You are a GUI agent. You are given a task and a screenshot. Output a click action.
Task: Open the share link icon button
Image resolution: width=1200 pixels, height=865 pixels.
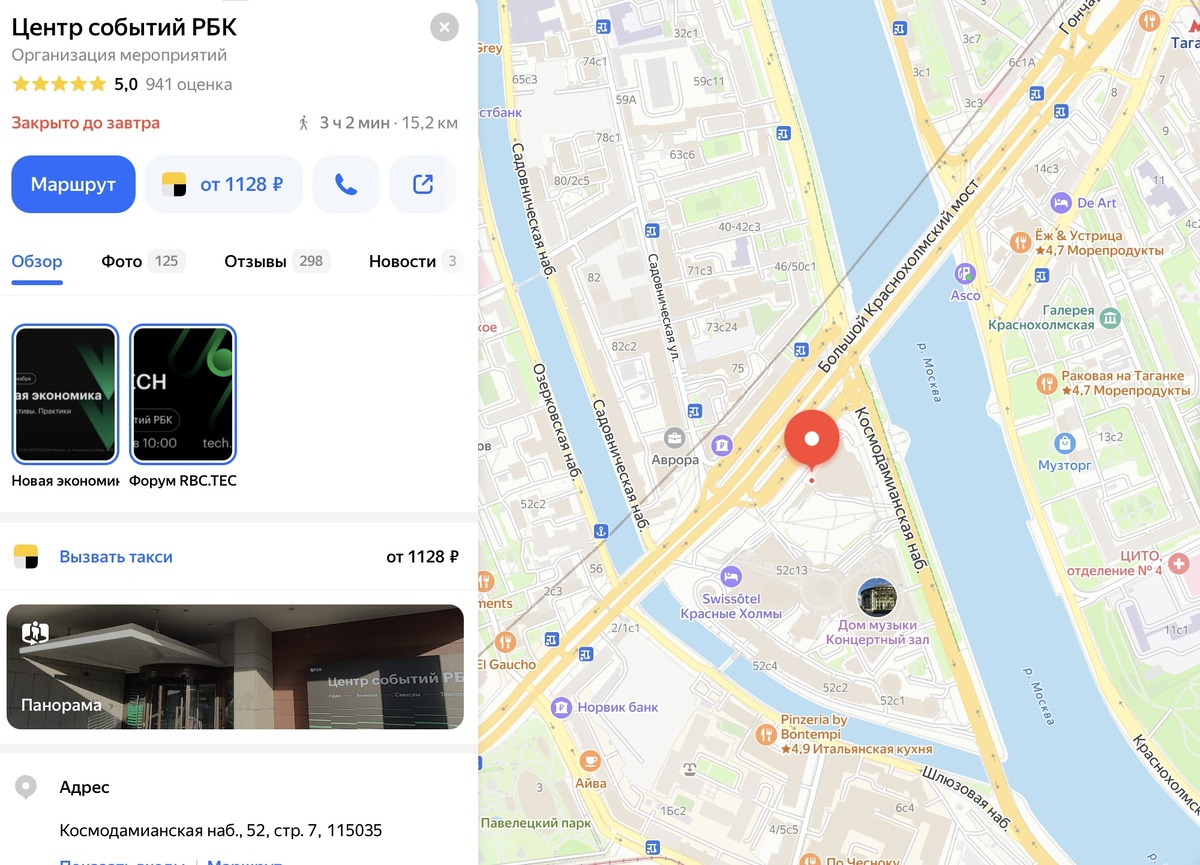coord(423,184)
